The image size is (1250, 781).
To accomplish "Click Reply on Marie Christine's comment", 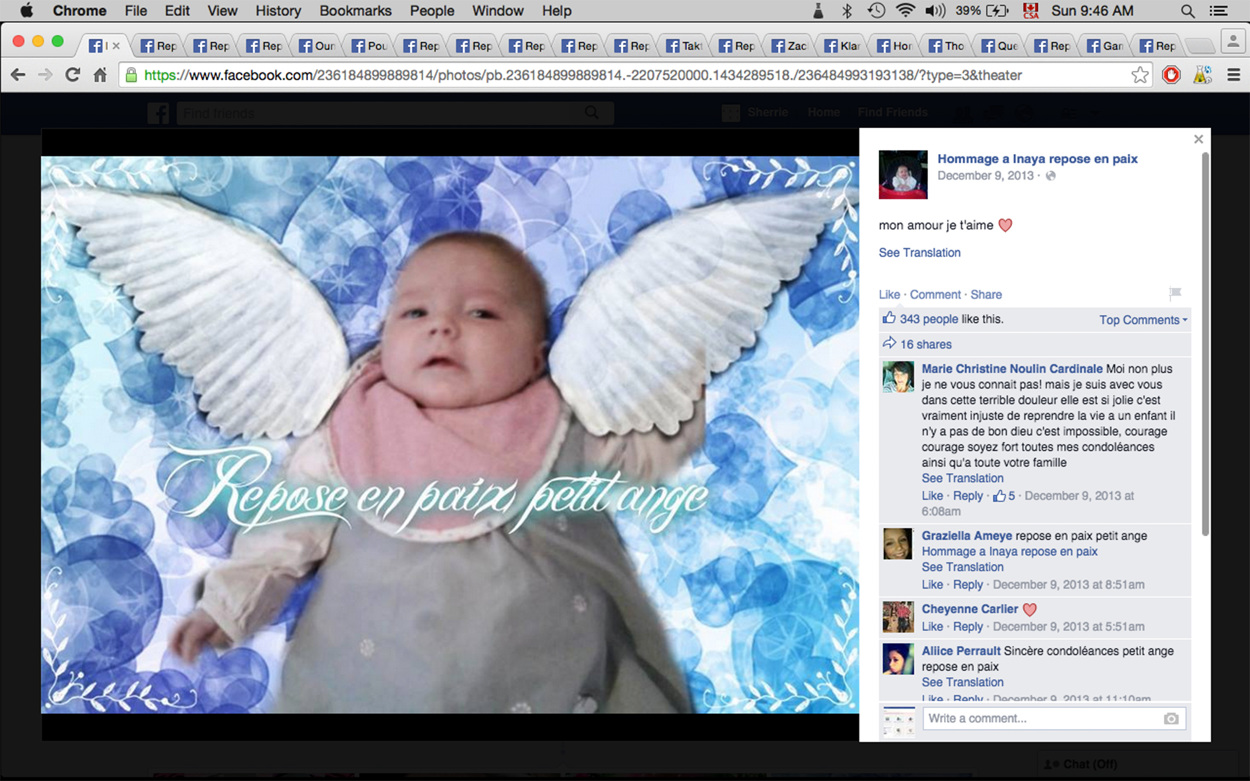I will click(967, 496).
